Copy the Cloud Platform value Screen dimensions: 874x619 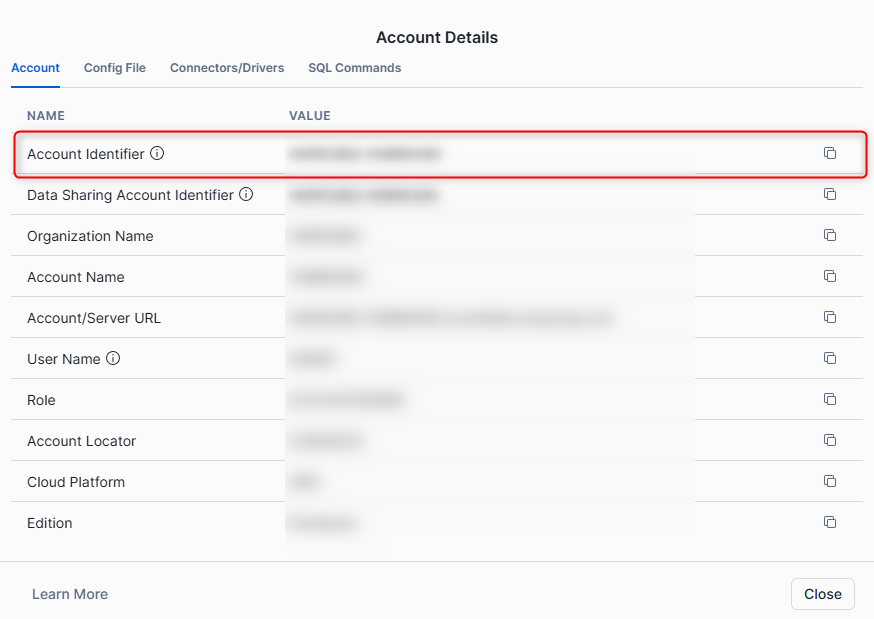click(829, 481)
